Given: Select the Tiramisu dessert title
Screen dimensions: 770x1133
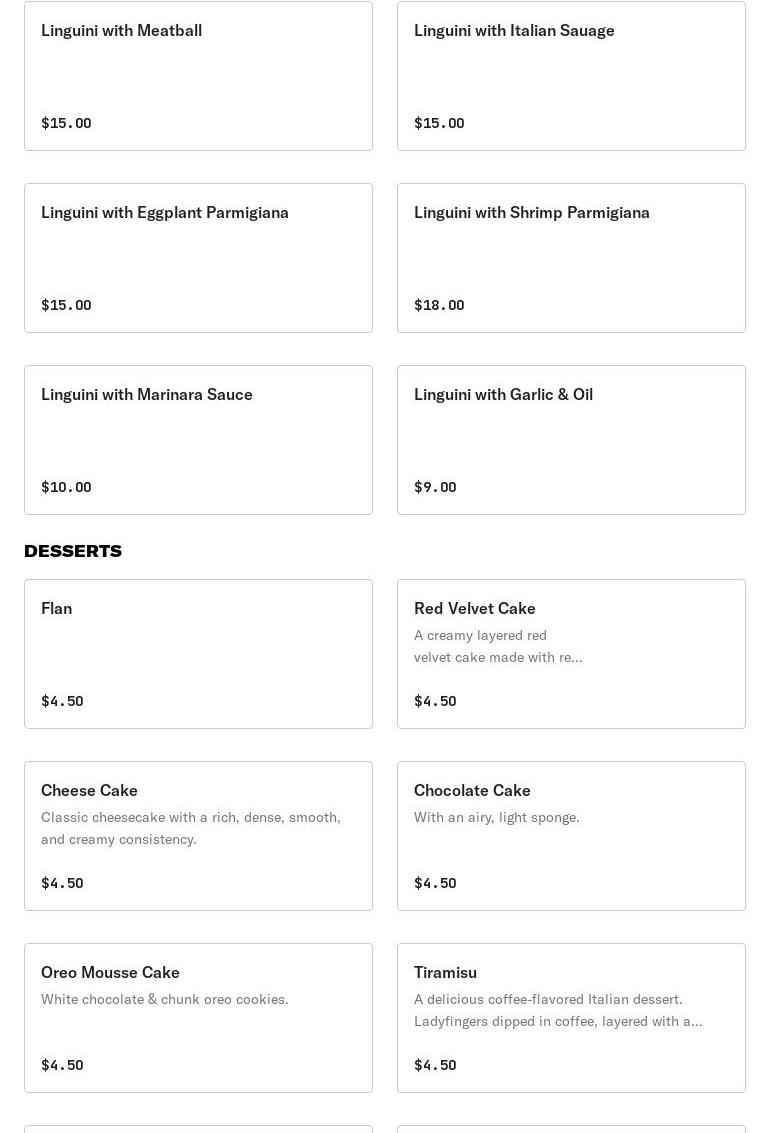Looking at the screenshot, I should coord(445,972).
